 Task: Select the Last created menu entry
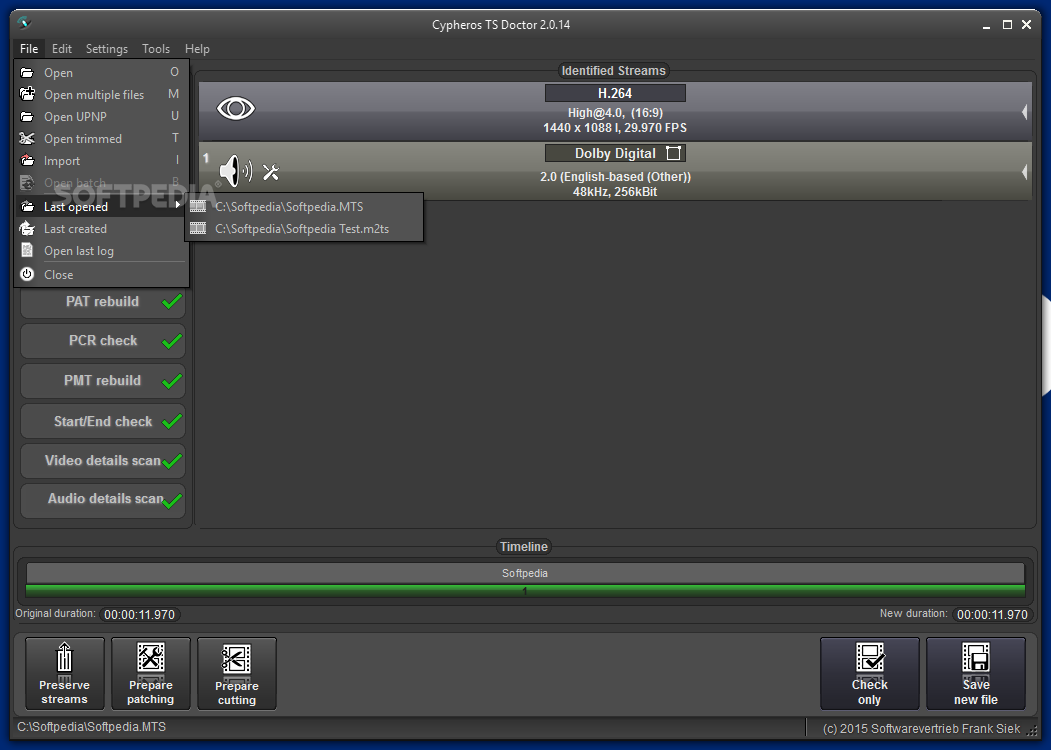(x=101, y=229)
